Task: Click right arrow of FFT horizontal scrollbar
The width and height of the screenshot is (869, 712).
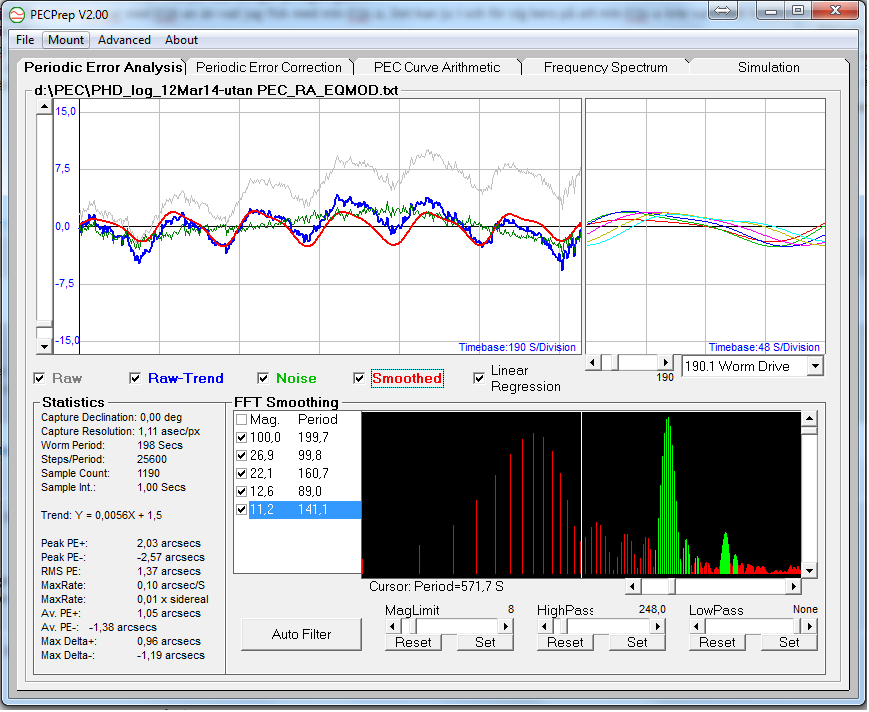Action: click(x=794, y=586)
